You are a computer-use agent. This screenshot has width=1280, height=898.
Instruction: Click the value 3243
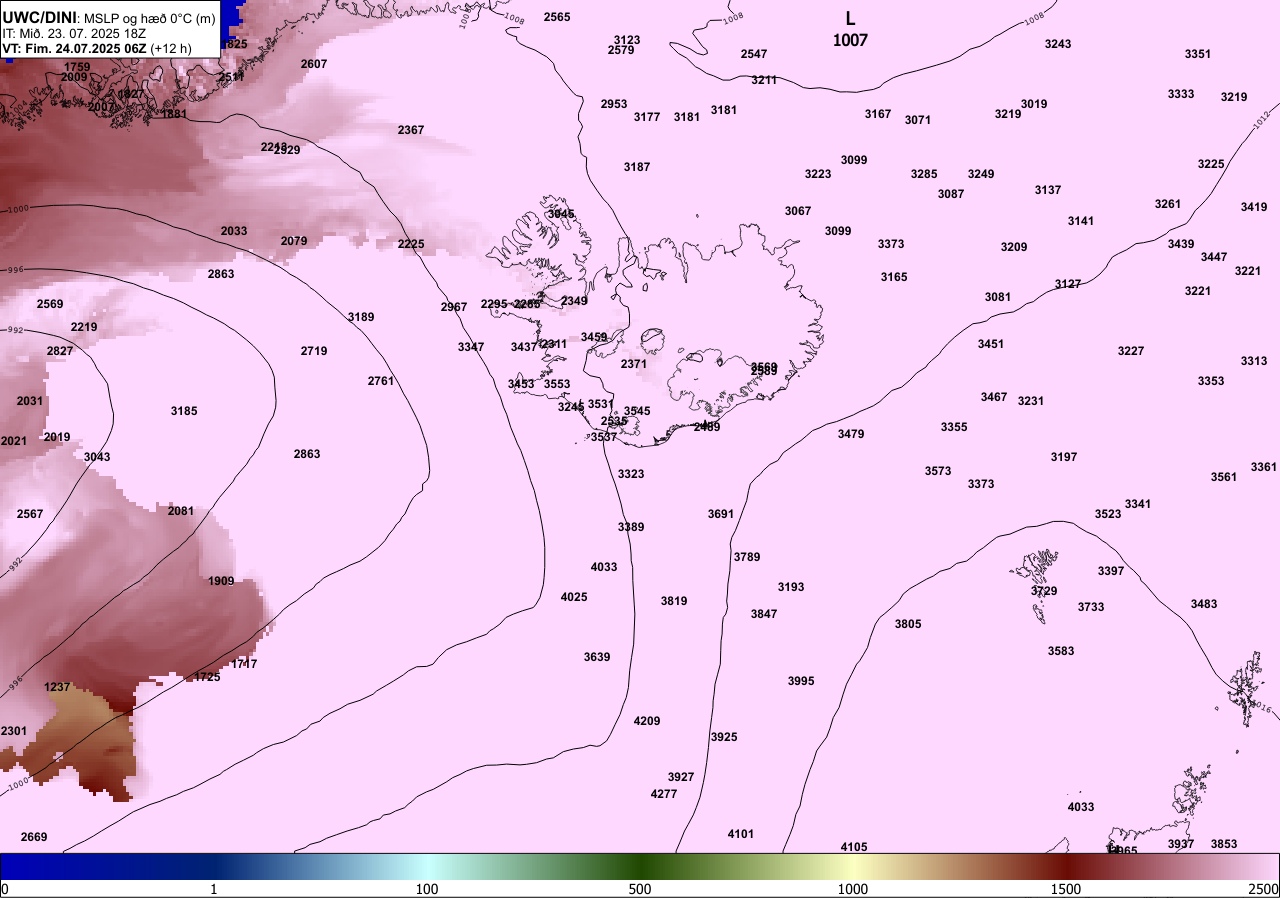1058,44
